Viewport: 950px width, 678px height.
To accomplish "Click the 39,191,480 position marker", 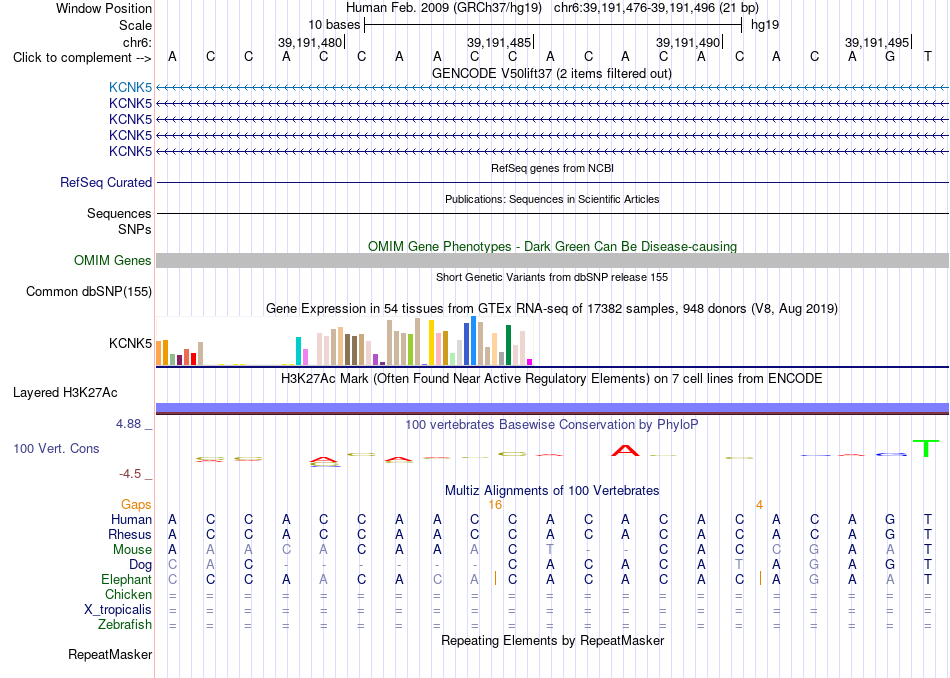I will [310, 42].
